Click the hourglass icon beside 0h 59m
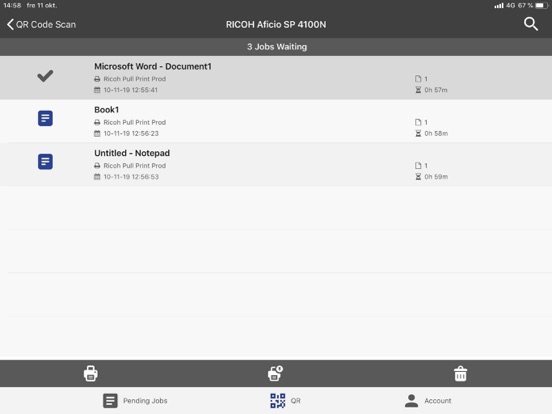 tap(418, 177)
